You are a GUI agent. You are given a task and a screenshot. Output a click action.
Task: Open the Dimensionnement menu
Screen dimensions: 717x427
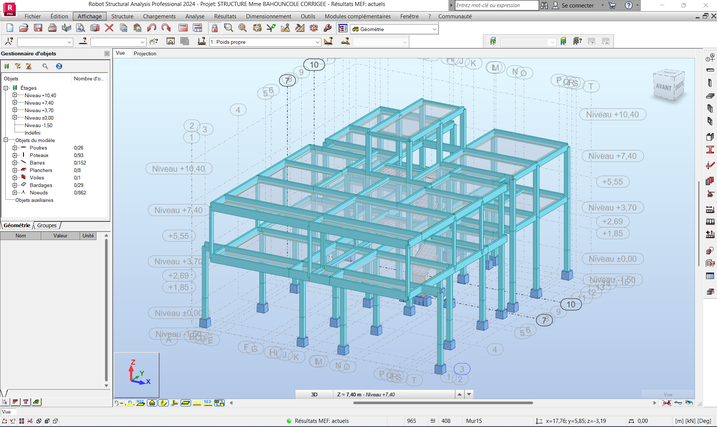268,17
